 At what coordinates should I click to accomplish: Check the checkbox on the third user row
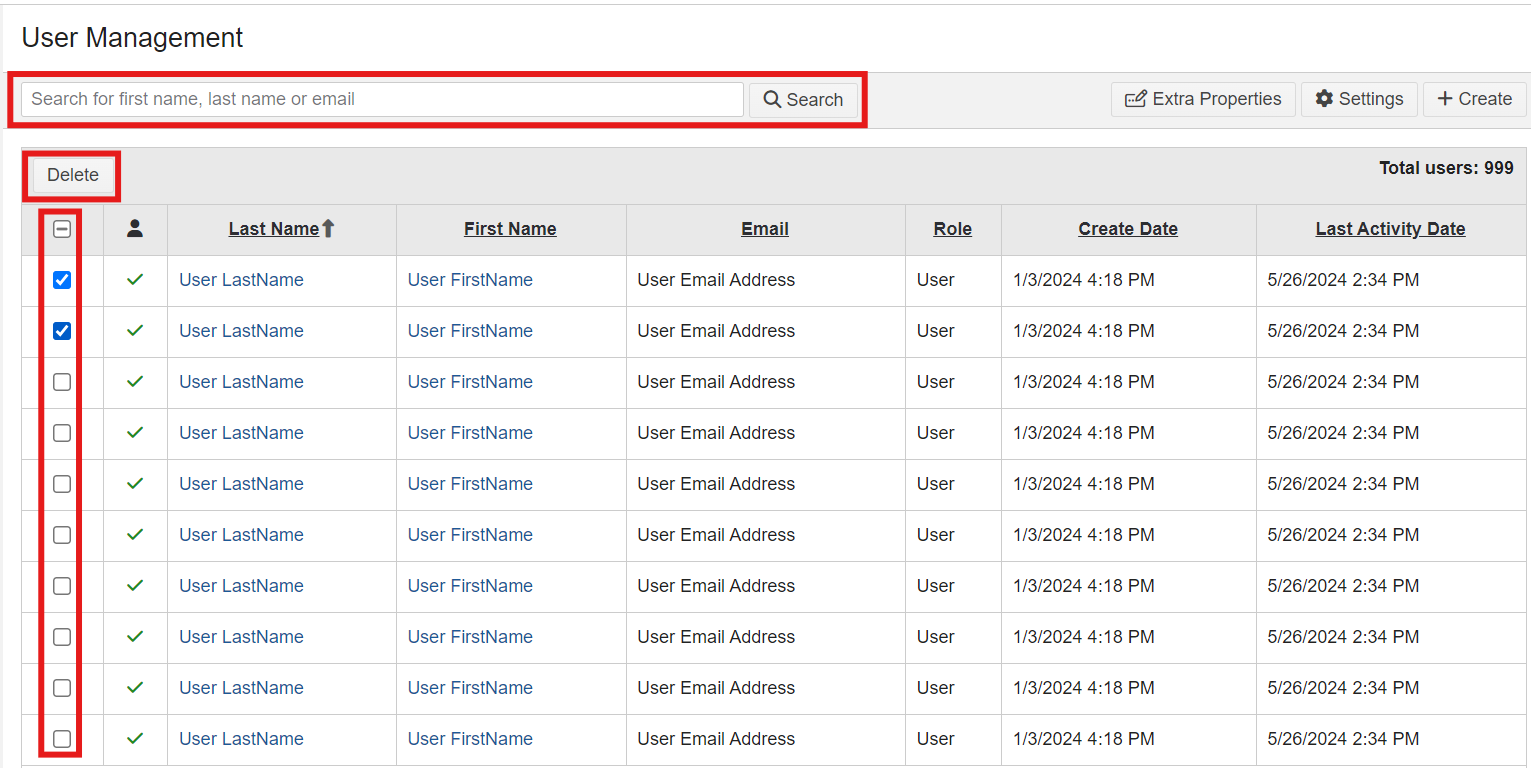61,382
